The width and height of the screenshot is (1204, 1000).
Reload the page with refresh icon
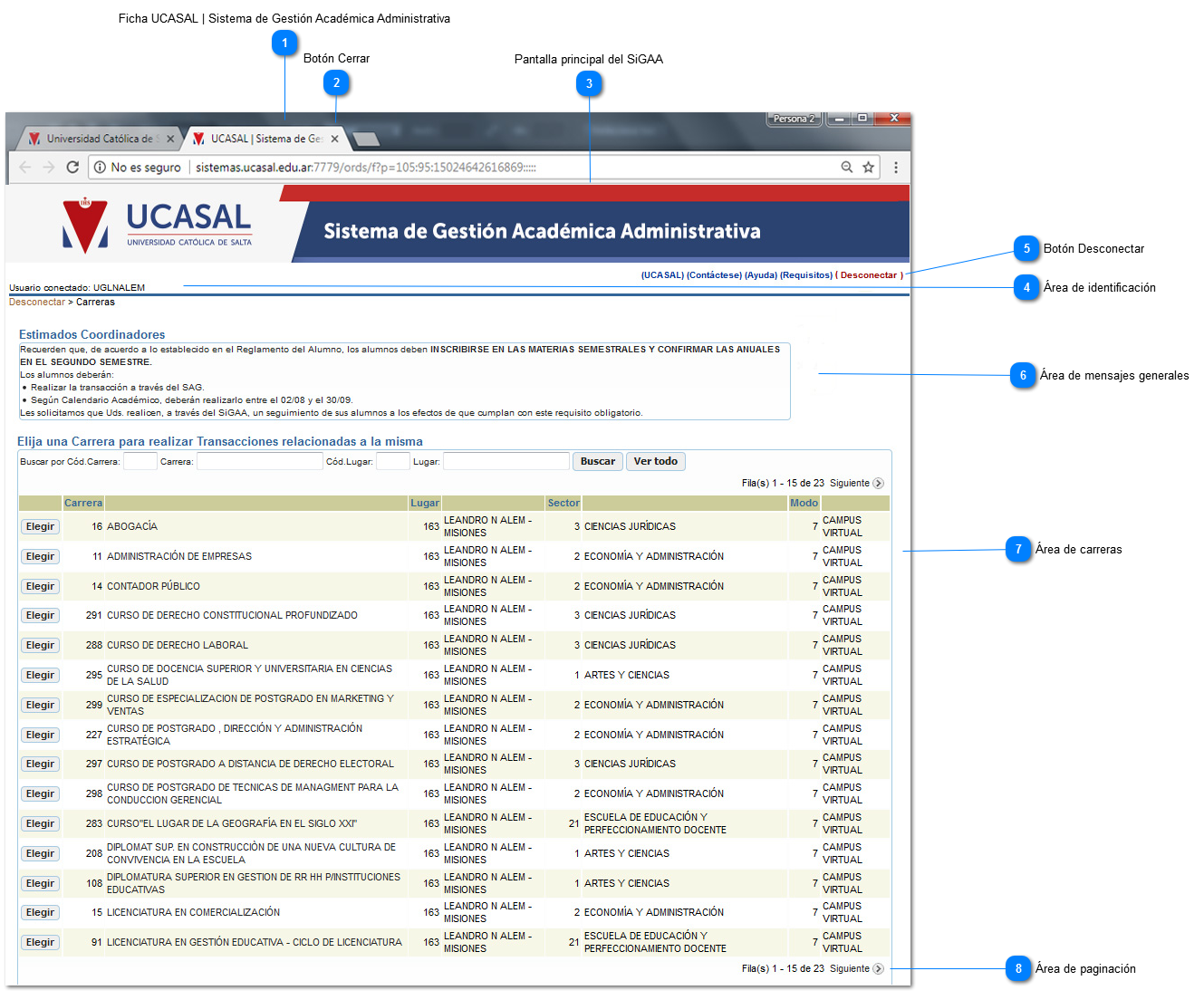pos(72,168)
